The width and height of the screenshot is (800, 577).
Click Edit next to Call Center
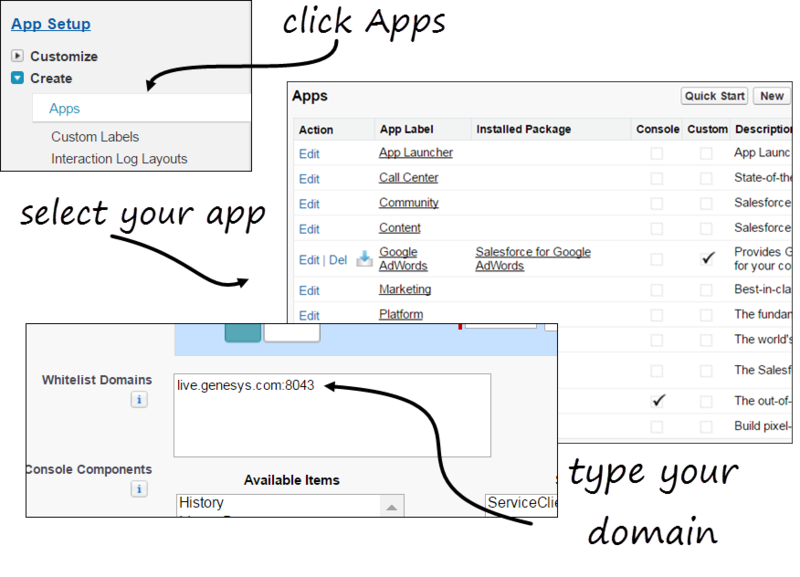point(309,179)
